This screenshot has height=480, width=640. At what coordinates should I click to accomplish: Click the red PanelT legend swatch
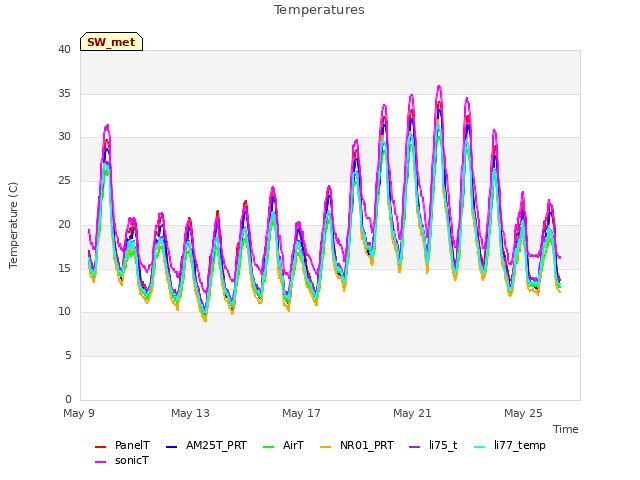[x=100, y=447]
